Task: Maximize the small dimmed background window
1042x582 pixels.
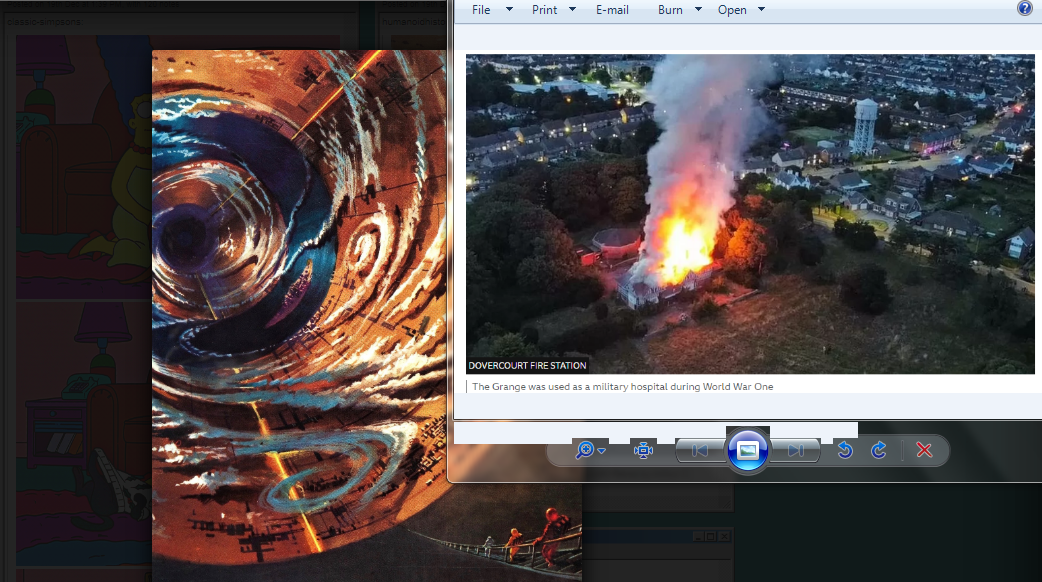Action: pos(710,536)
